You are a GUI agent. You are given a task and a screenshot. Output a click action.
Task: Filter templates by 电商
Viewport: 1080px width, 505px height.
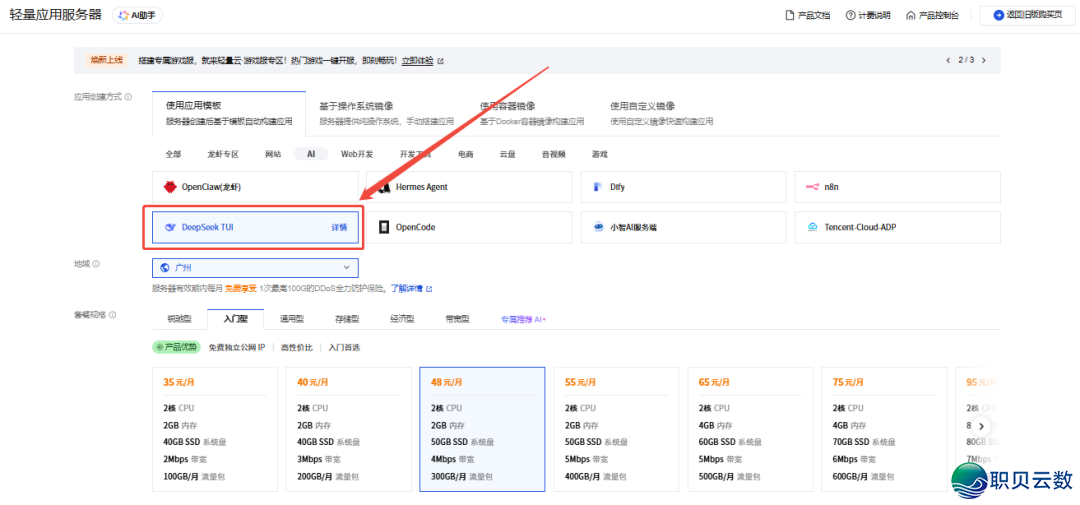point(466,154)
